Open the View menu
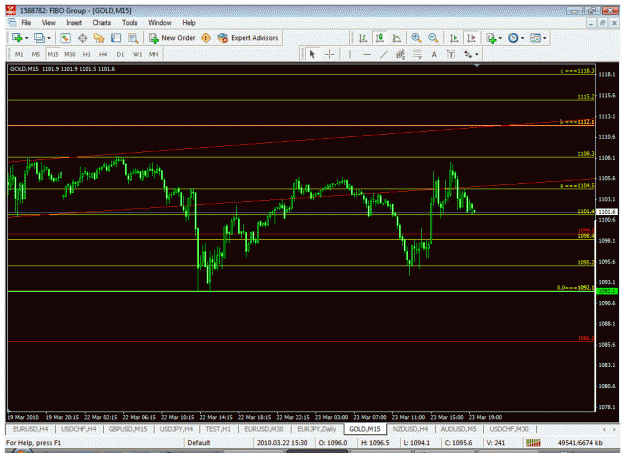This screenshot has width=625, height=453. [49, 23]
